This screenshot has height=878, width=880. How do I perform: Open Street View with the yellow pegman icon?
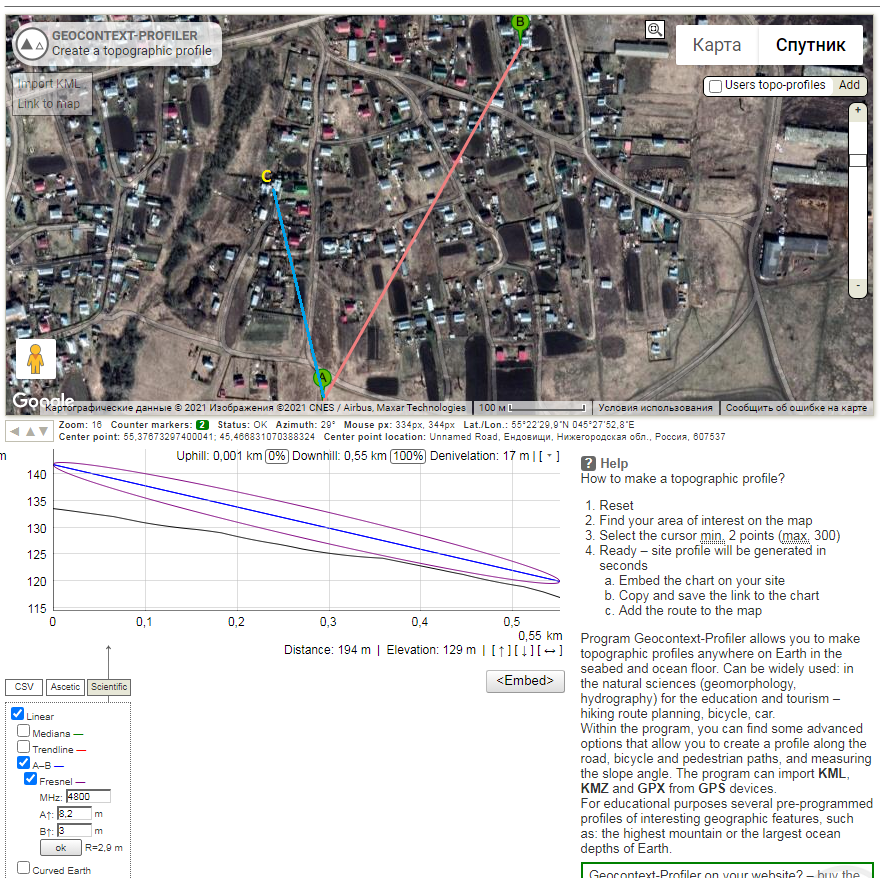point(35,359)
